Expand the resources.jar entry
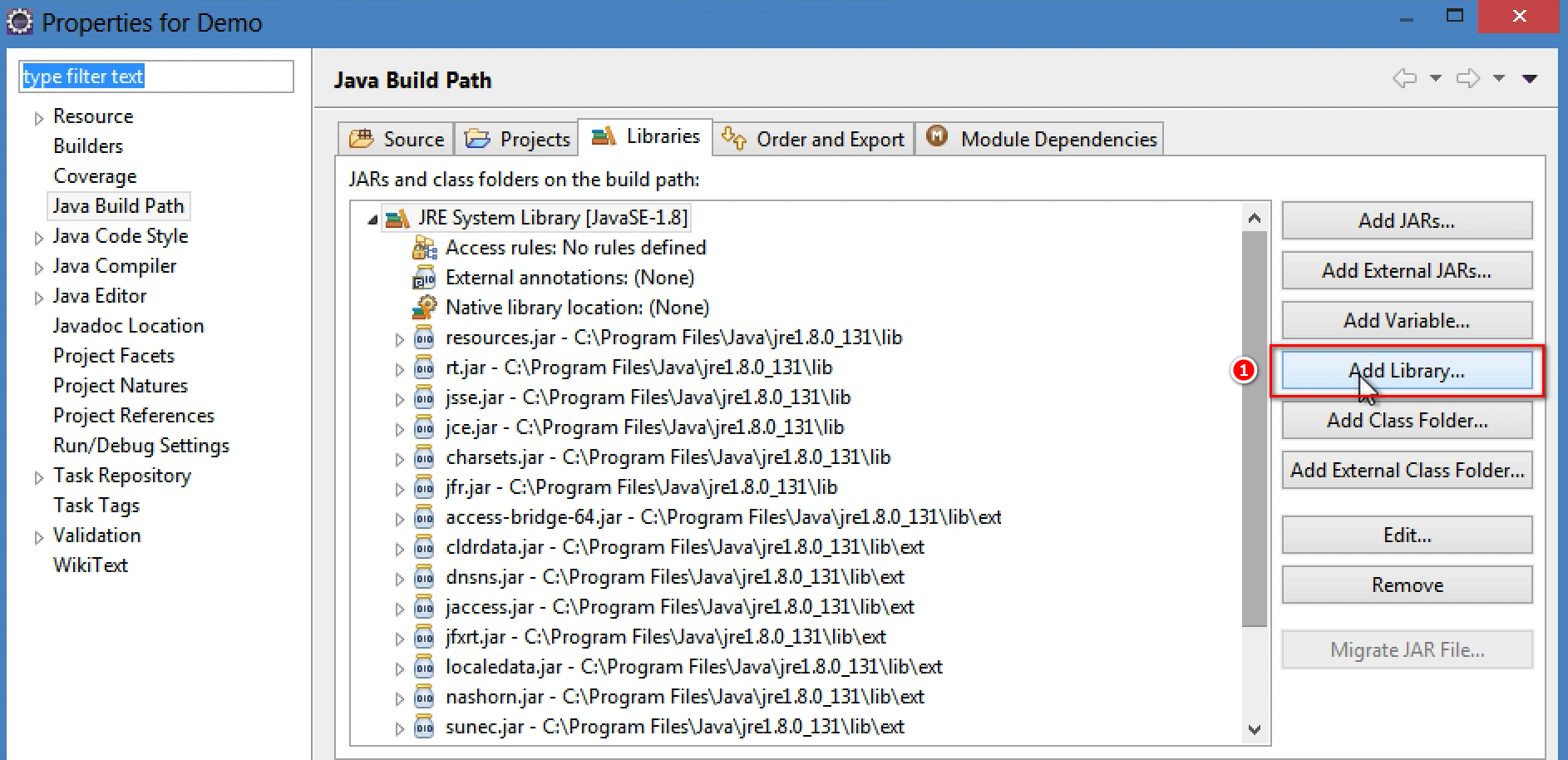 click(400, 339)
